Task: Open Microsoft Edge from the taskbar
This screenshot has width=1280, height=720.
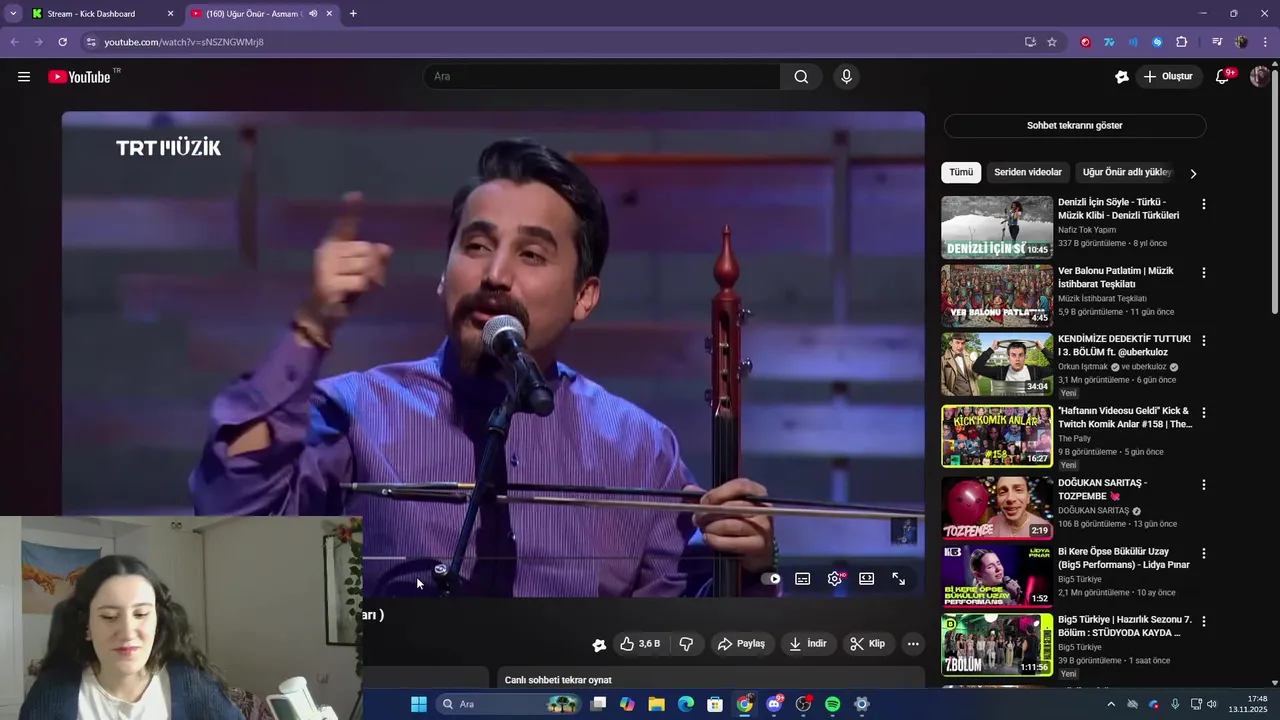Action: pyautogui.click(x=686, y=704)
